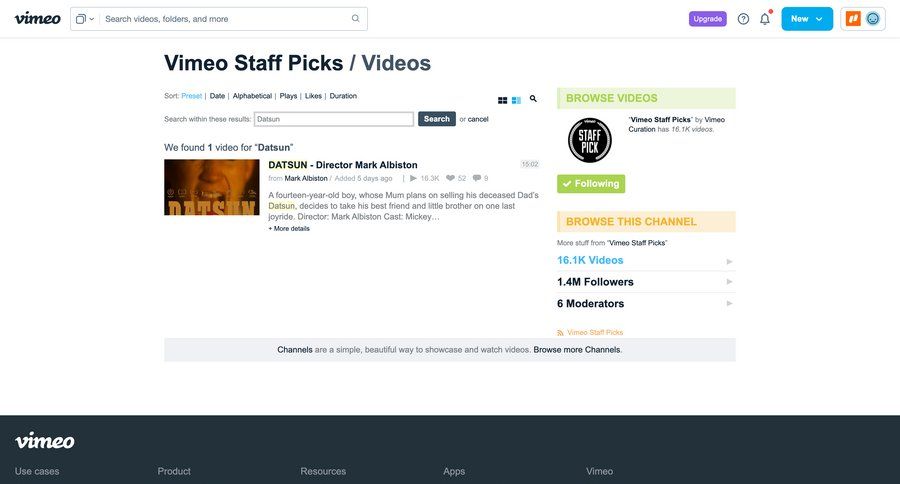Viewport: 900px width, 484px height.
Task: Open the Vimeo Staff Picks RSS link
Action: click(x=595, y=332)
